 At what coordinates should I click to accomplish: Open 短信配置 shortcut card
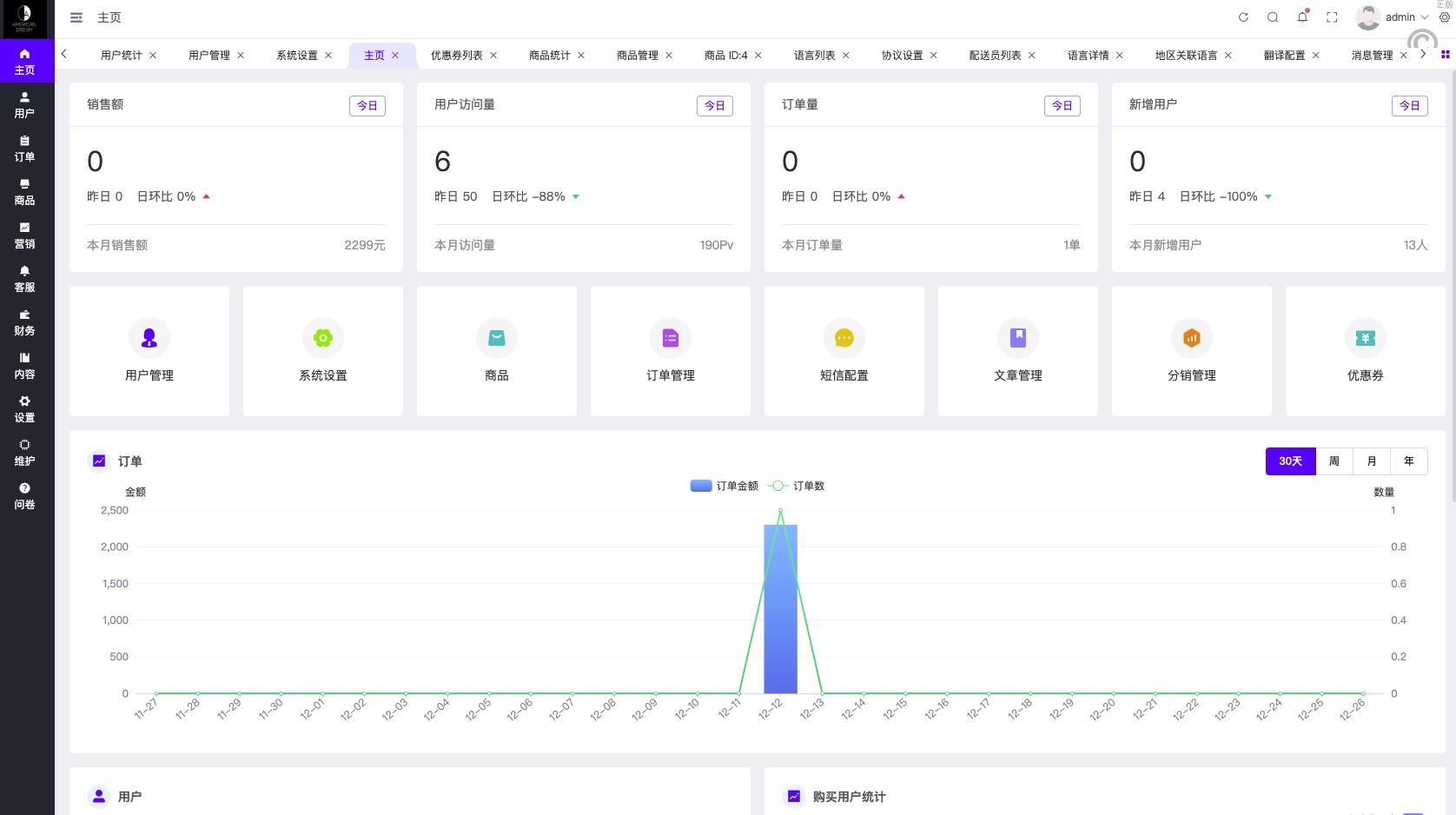pos(844,351)
